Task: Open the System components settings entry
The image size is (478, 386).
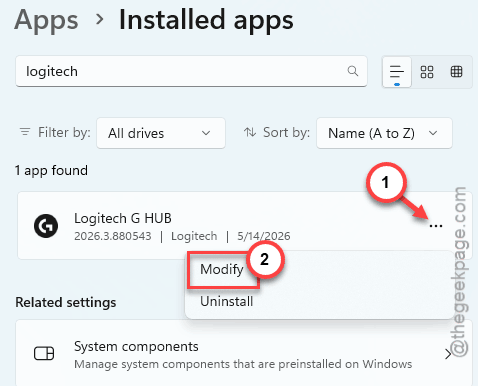Action: point(244,353)
